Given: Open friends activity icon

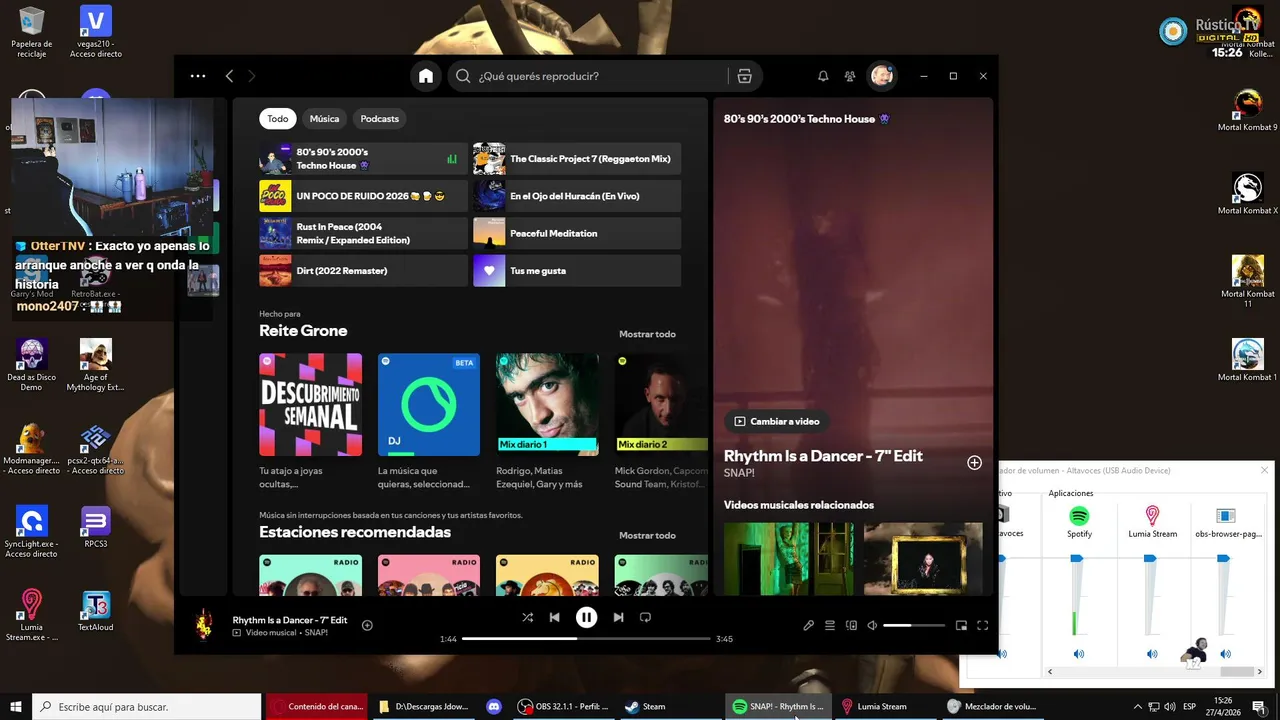Looking at the screenshot, I should click(850, 76).
